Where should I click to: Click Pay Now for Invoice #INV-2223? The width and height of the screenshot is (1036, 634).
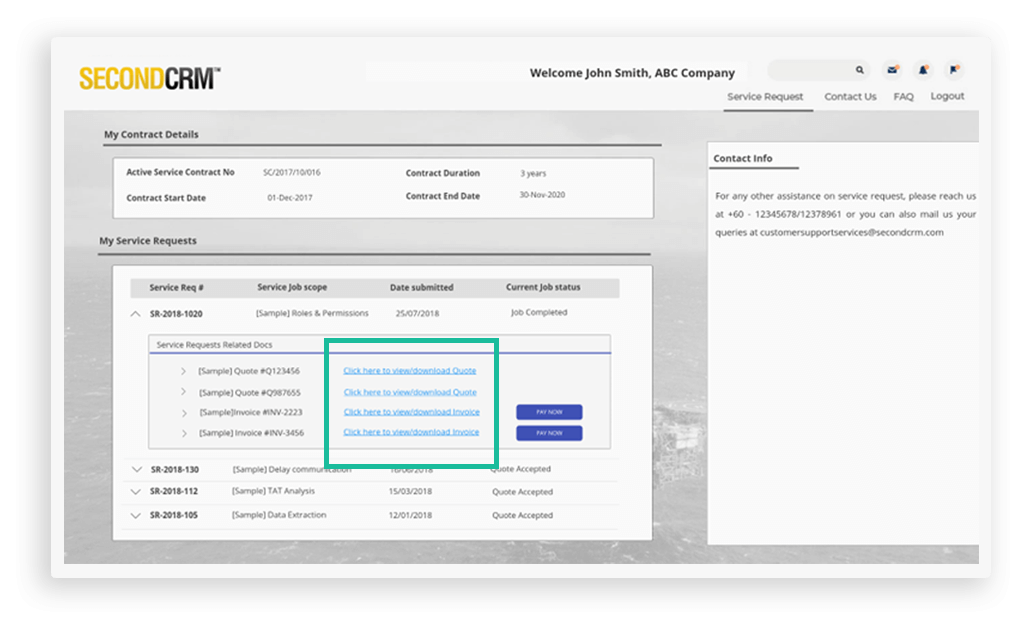(x=549, y=412)
